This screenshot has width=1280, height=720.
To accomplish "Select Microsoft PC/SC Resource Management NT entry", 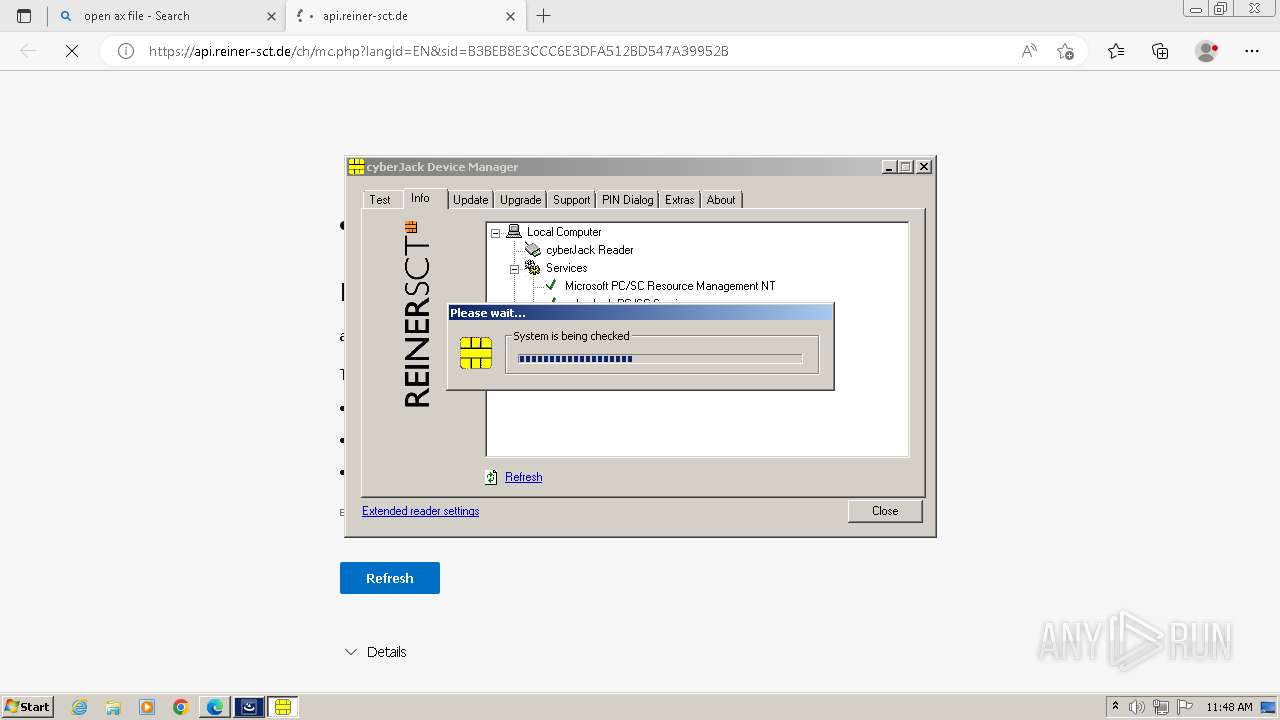I will 670,286.
